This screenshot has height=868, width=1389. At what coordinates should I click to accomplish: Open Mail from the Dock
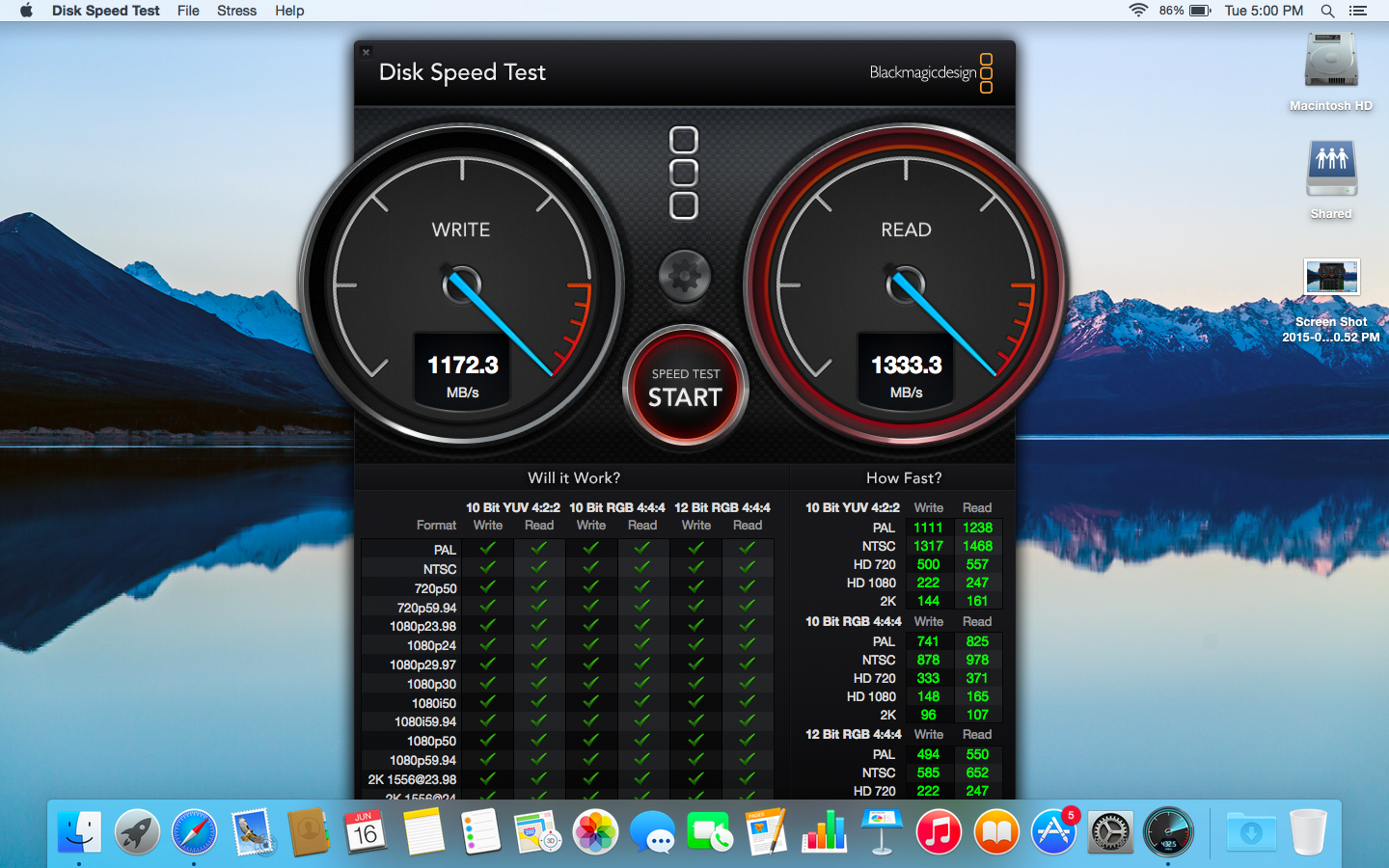253,831
